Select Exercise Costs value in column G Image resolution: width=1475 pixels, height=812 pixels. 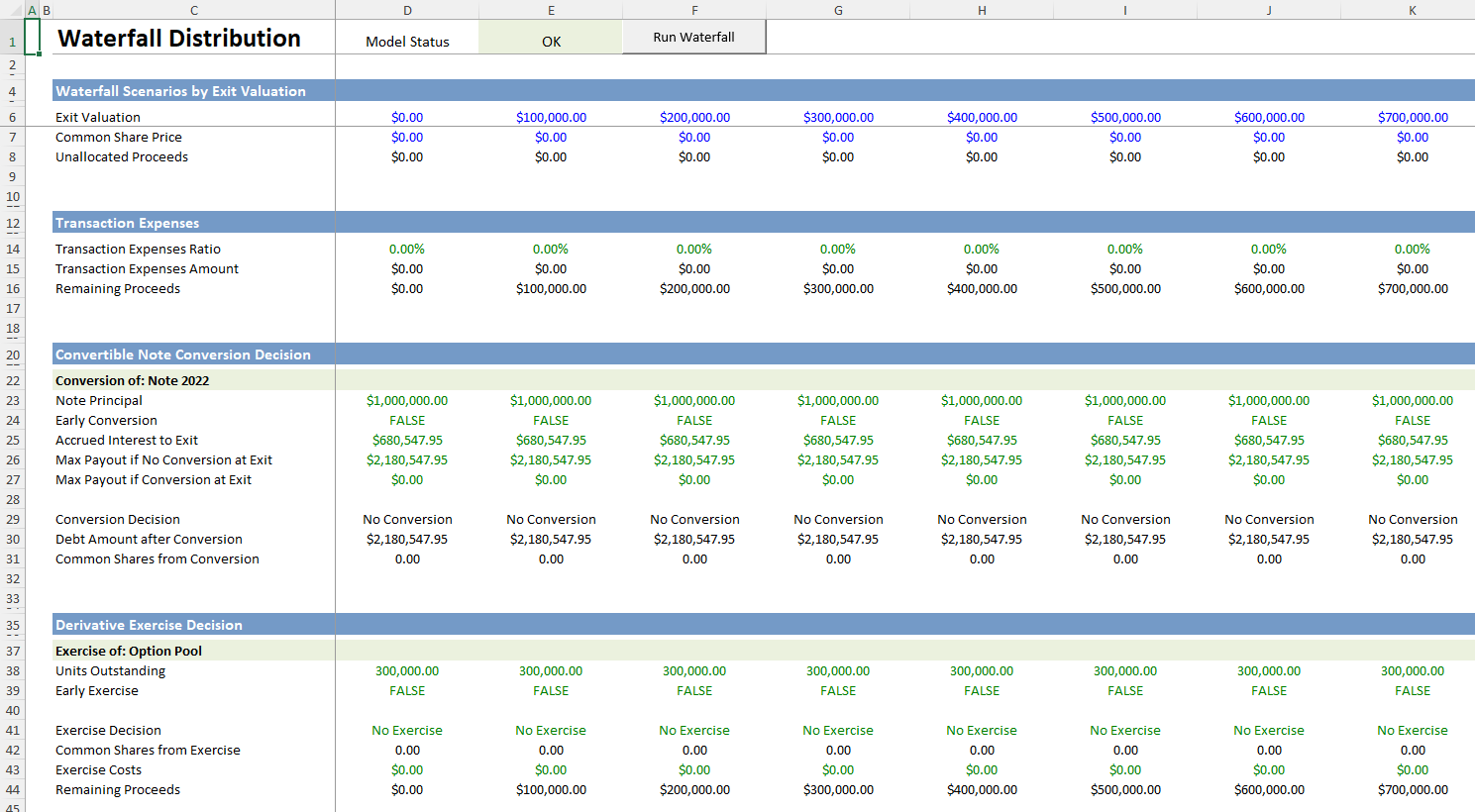[838, 769]
